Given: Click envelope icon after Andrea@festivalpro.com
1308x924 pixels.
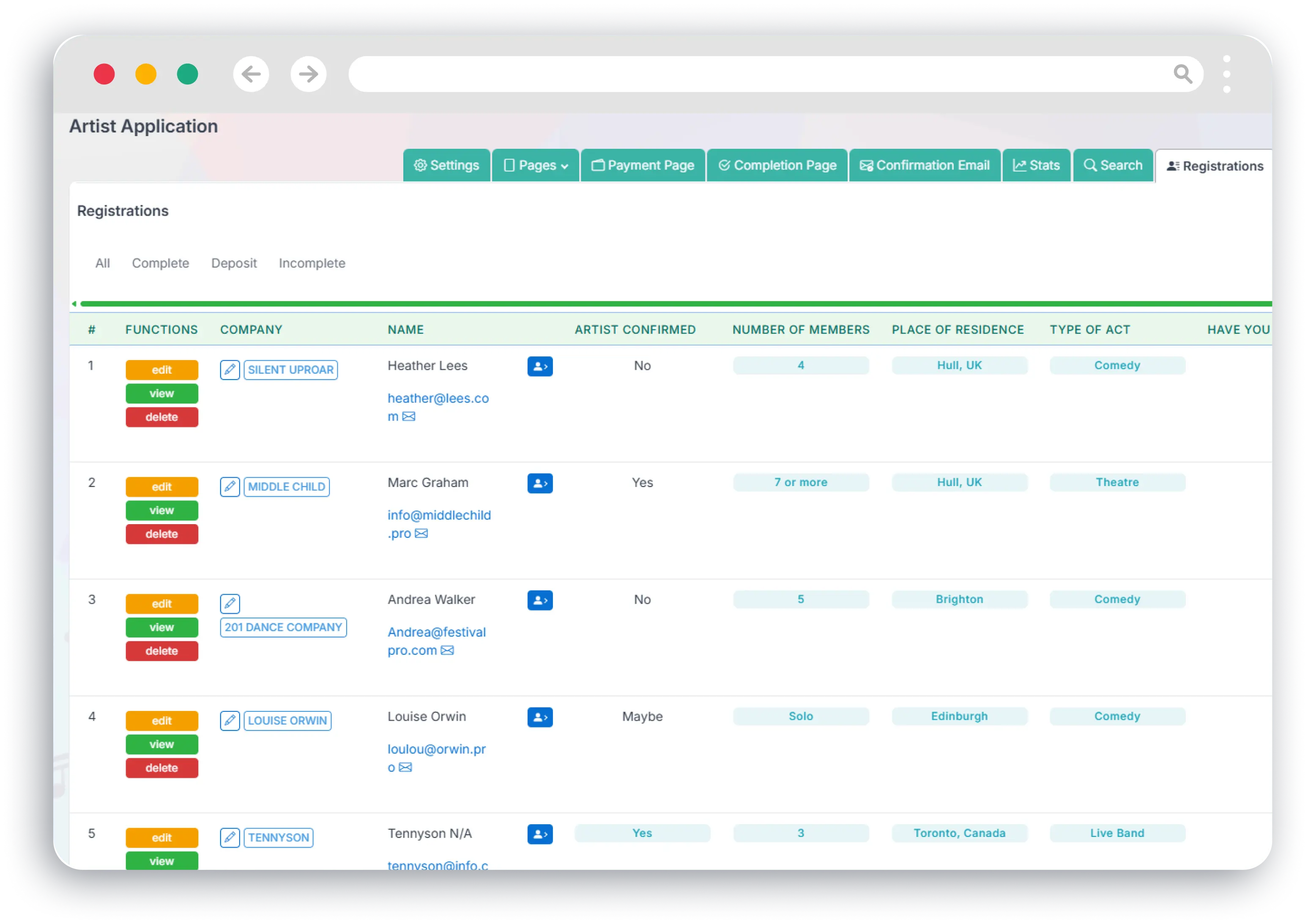Looking at the screenshot, I should pos(448,651).
